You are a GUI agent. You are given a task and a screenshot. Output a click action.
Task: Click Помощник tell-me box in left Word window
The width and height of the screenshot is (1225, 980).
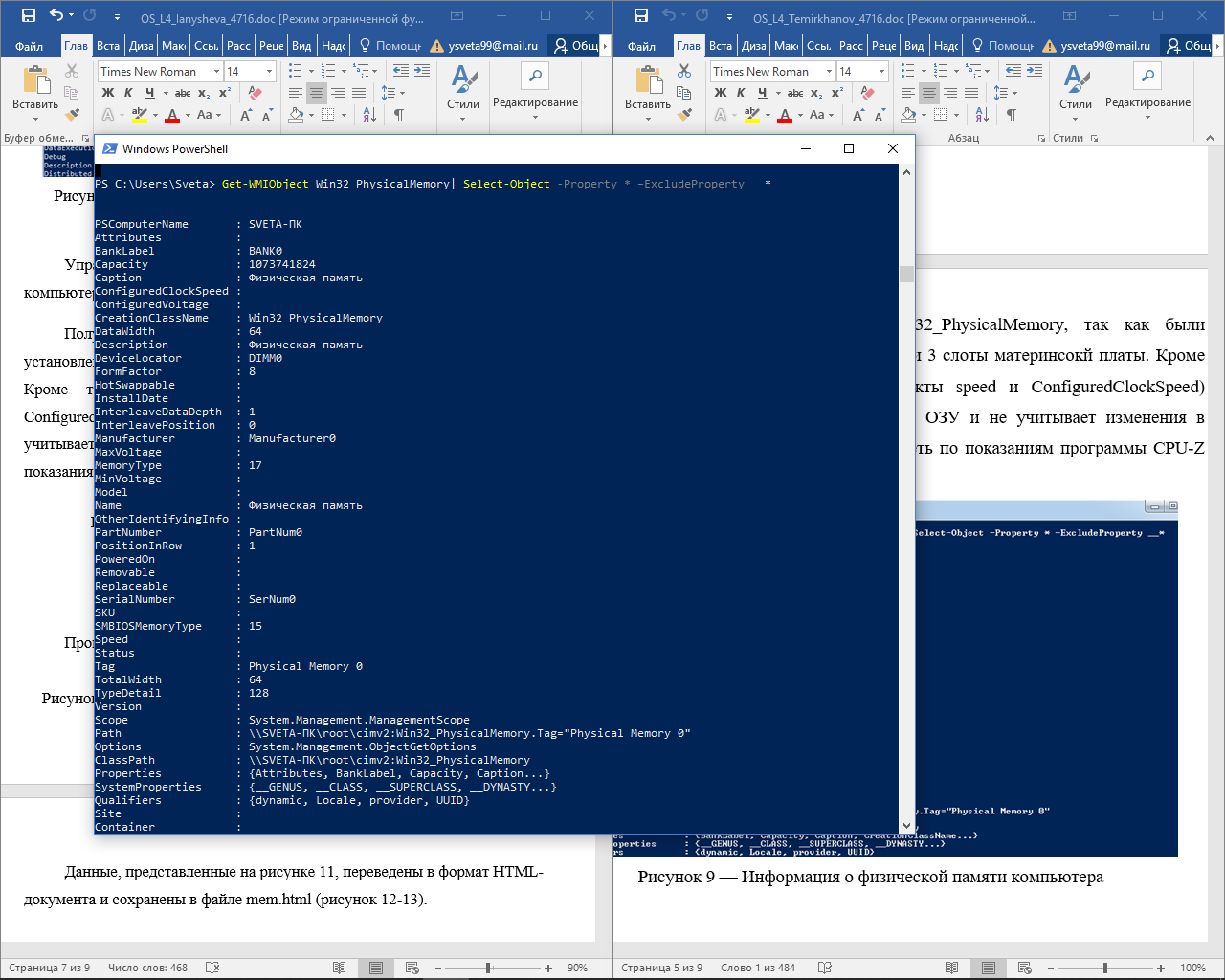point(390,46)
